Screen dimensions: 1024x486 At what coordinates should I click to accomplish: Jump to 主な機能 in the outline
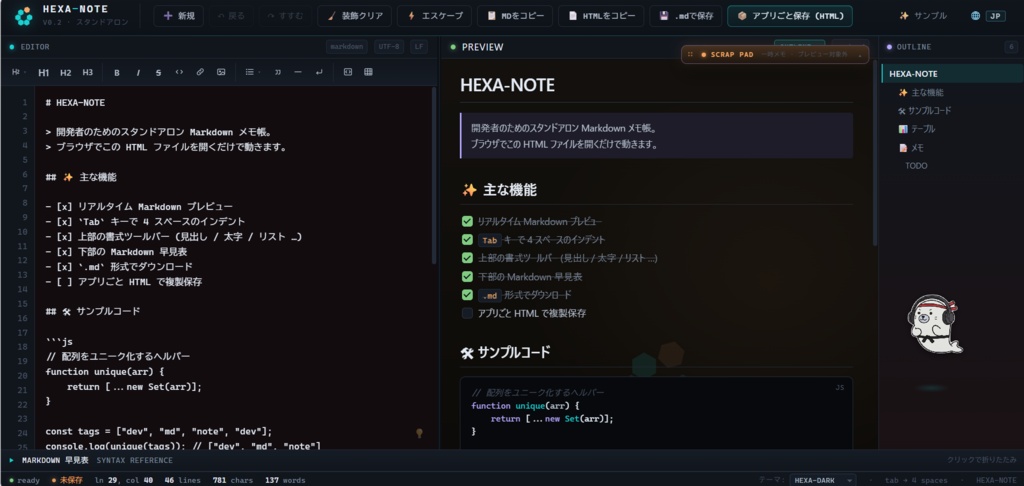(x=921, y=93)
